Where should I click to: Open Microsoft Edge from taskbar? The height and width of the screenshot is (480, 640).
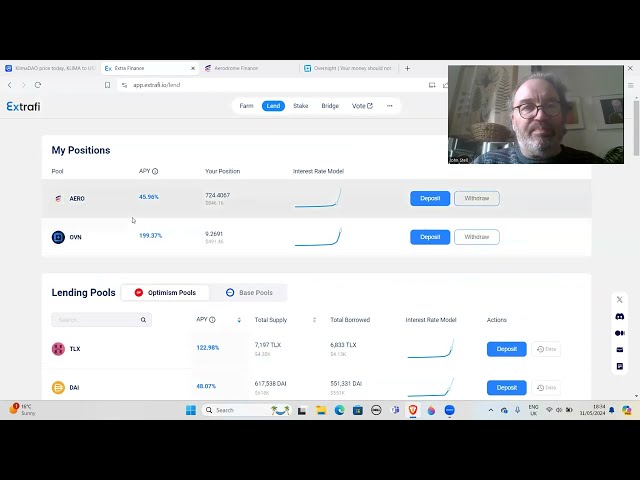pos(340,410)
